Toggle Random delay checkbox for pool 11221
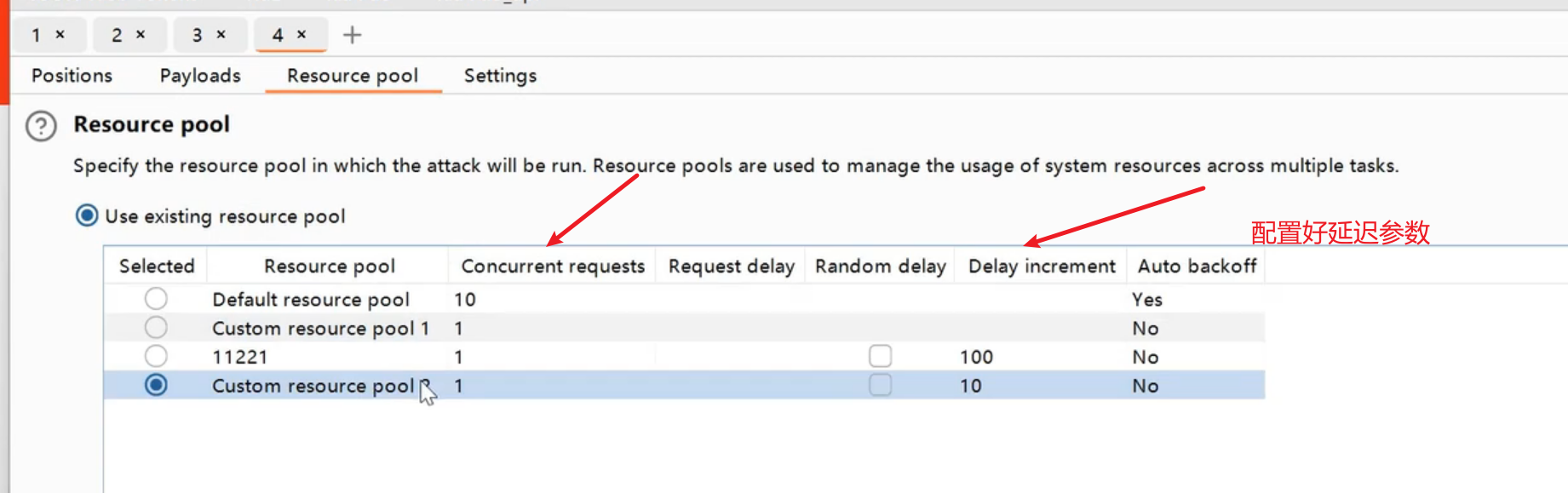1568x493 pixels. tap(880, 356)
